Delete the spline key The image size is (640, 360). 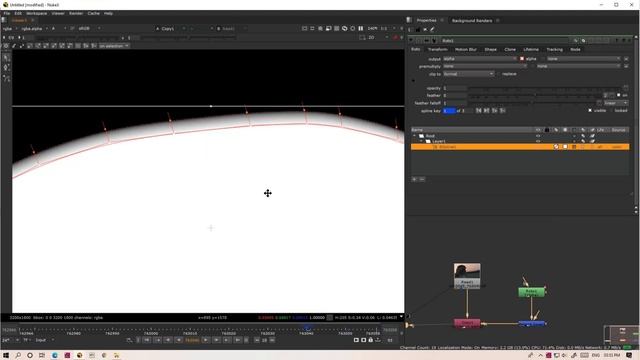coord(503,111)
